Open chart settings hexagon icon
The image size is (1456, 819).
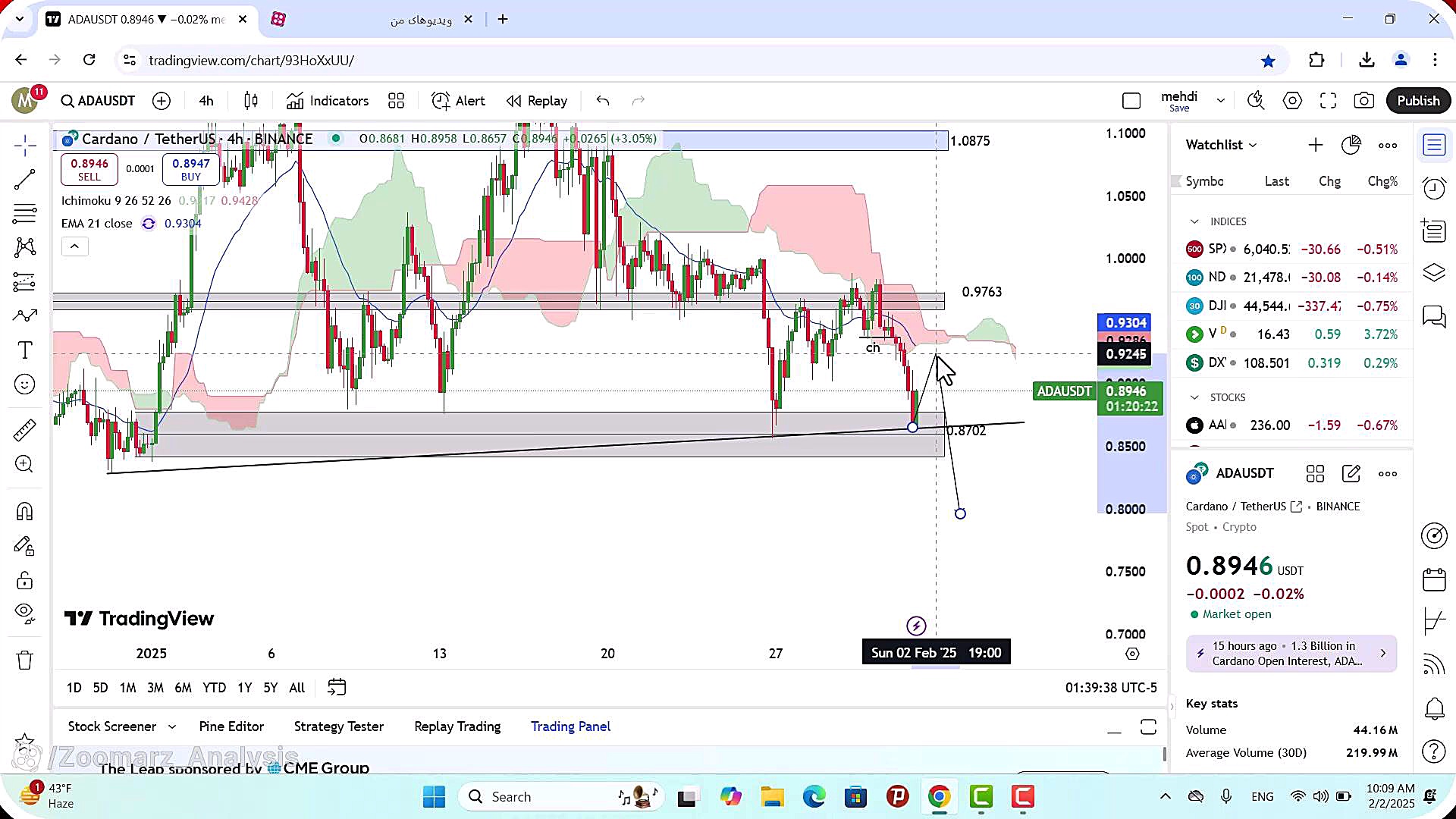(1292, 101)
